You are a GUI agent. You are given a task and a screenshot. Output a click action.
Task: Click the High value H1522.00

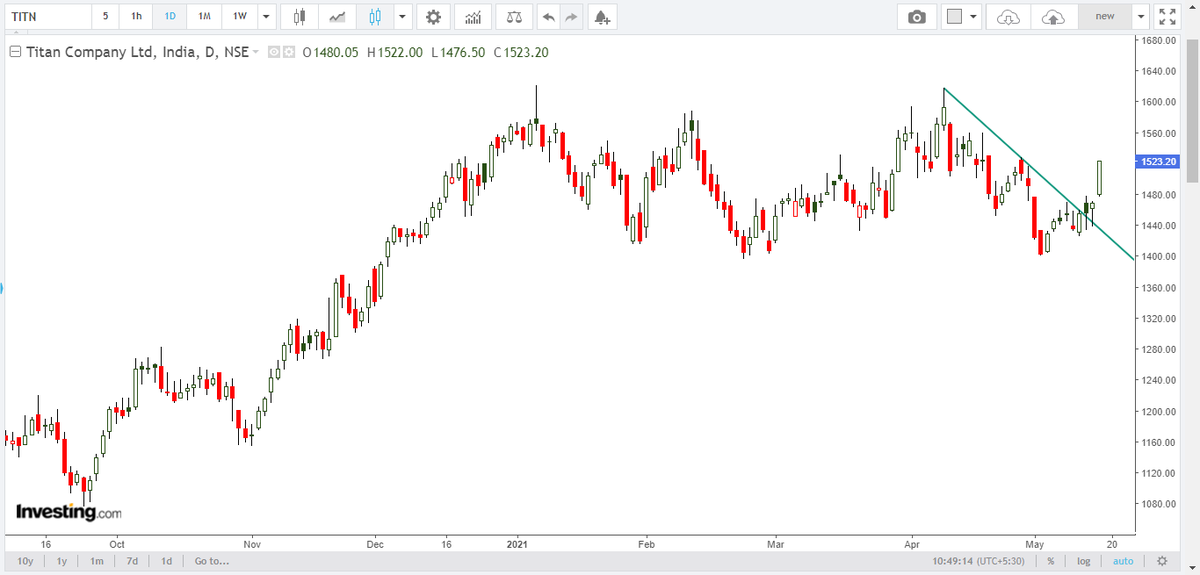(393, 52)
